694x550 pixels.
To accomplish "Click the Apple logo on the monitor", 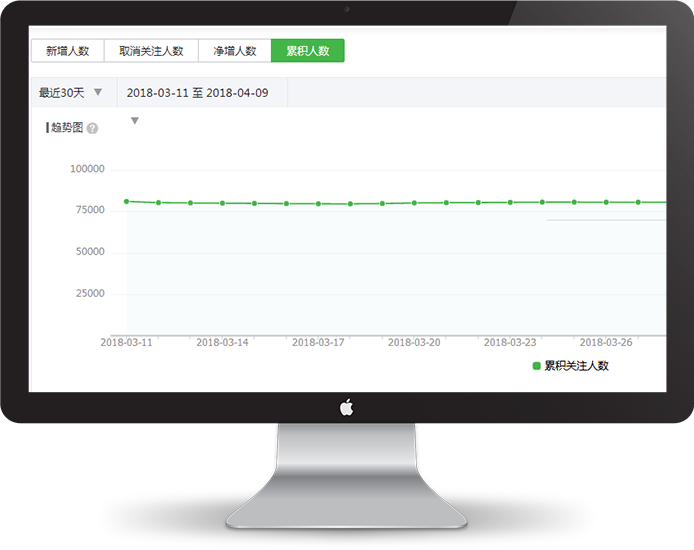I will 346,407.
